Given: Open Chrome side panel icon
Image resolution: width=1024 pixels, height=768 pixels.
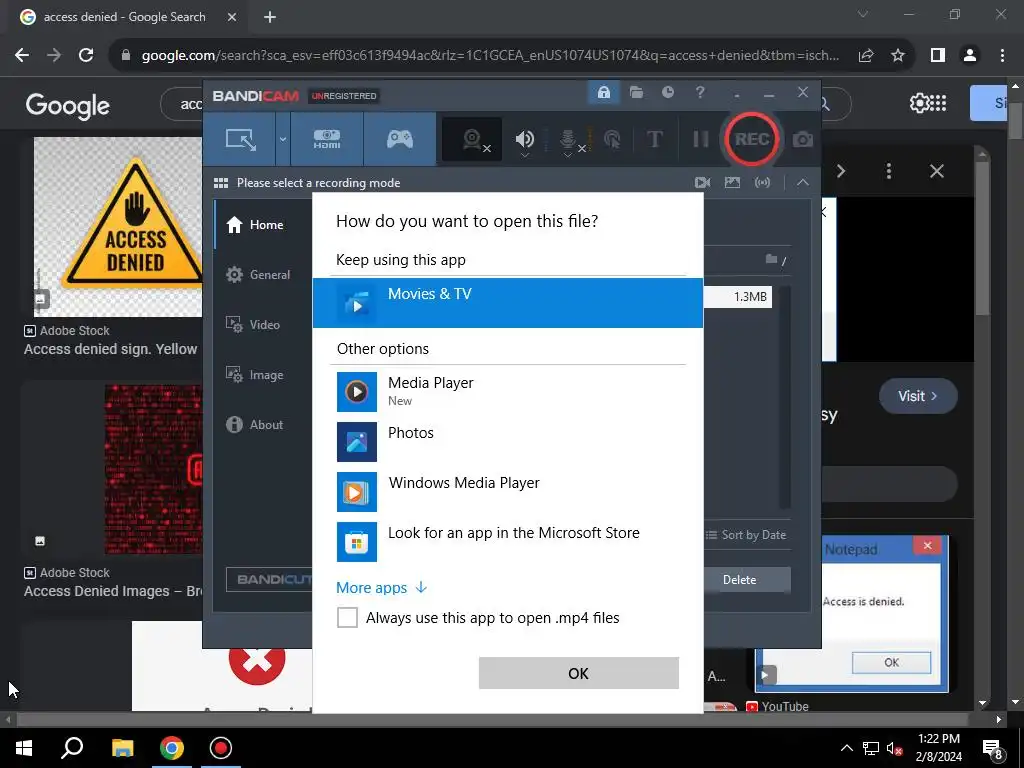Looking at the screenshot, I should pyautogui.click(x=938, y=56).
